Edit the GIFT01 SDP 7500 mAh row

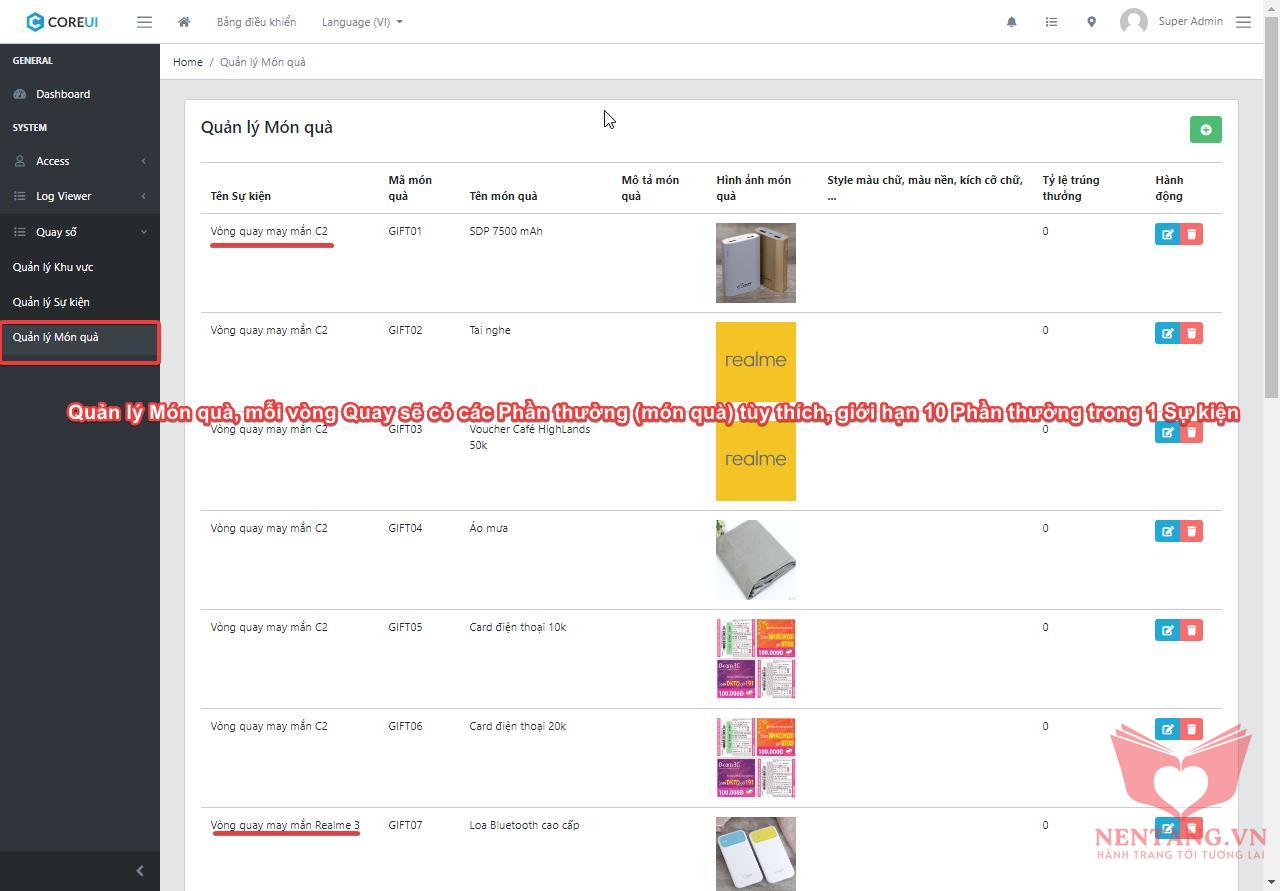click(1167, 234)
